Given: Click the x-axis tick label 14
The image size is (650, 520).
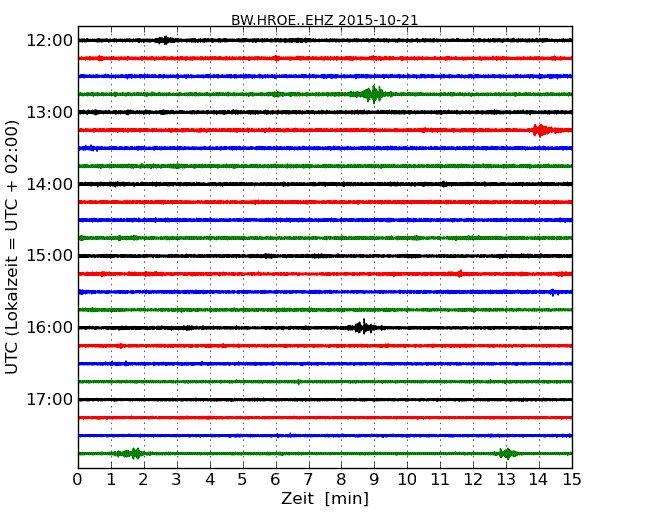Looking at the screenshot, I should [539, 479].
